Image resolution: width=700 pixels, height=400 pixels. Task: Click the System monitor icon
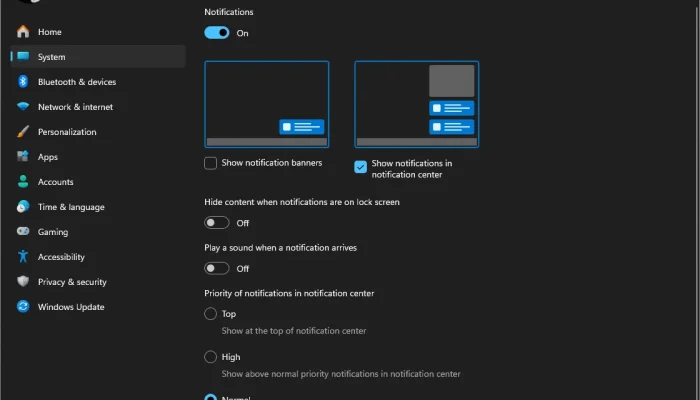point(23,57)
